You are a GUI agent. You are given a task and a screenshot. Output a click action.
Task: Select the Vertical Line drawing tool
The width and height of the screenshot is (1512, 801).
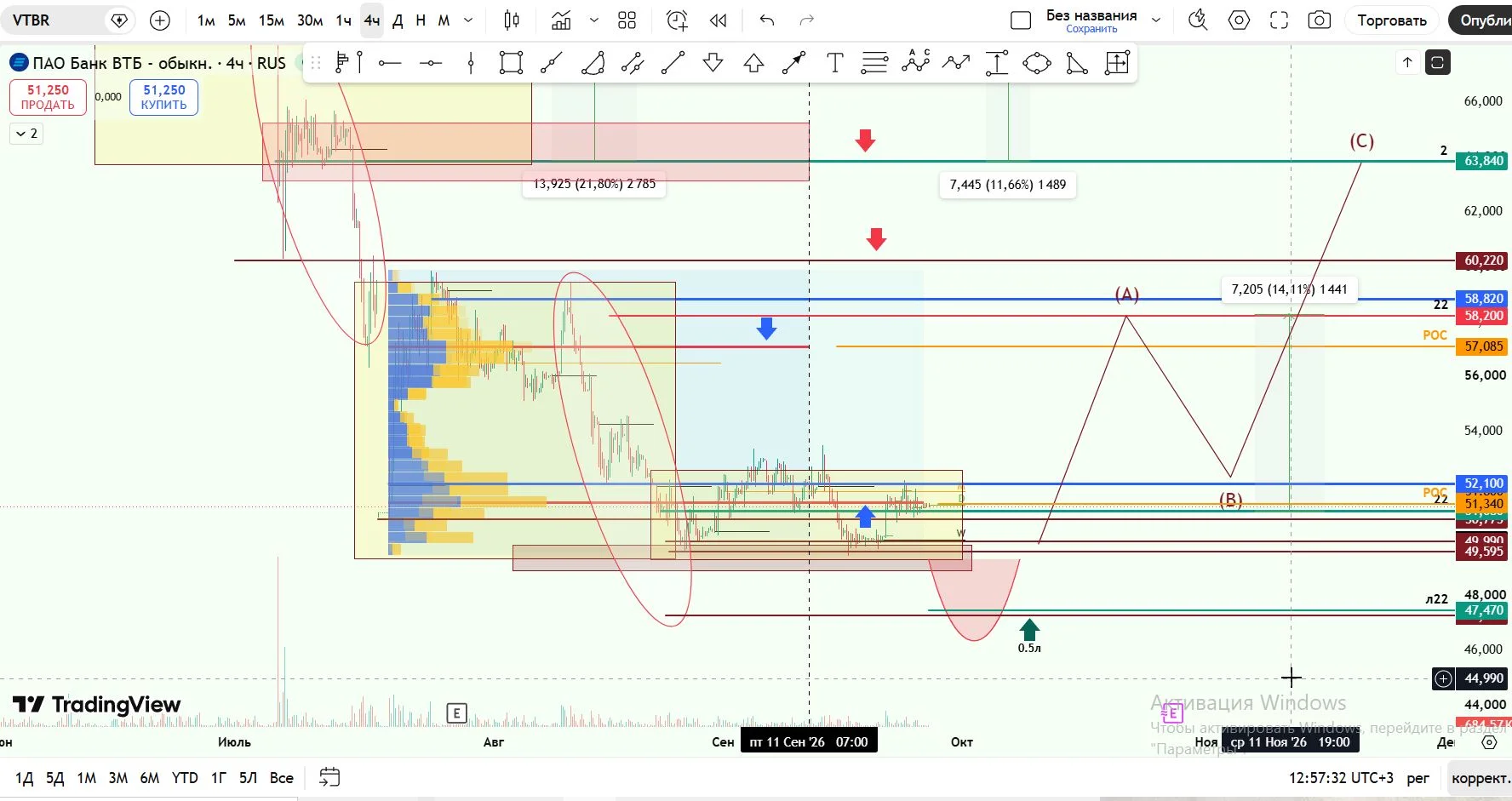[x=471, y=62]
